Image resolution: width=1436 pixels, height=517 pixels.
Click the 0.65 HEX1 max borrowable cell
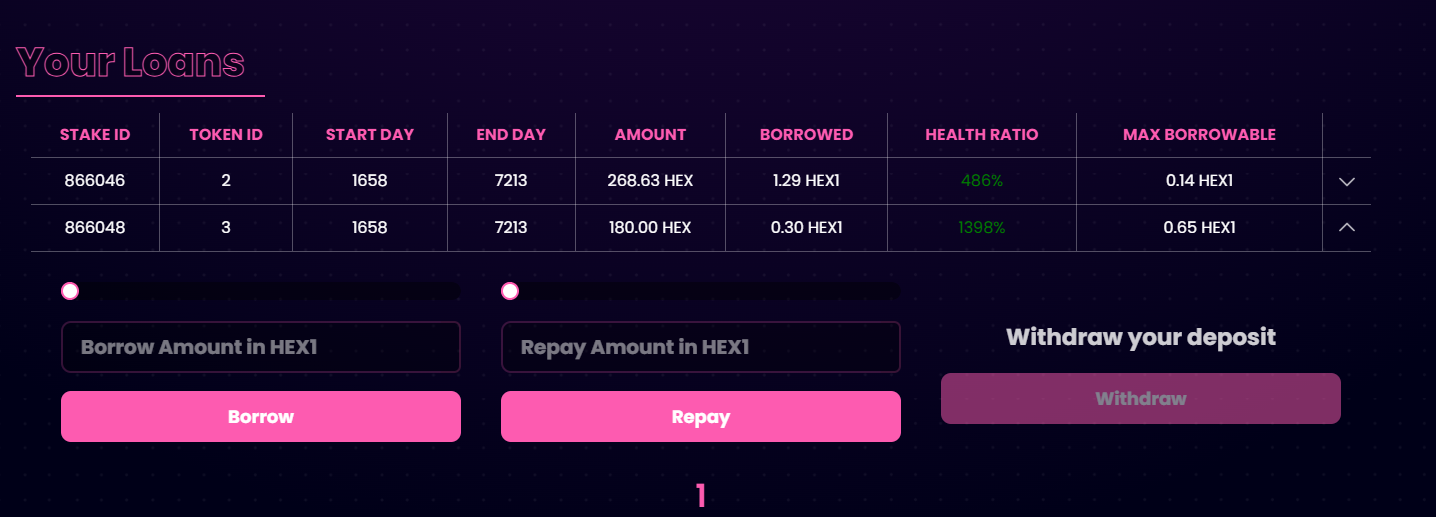(1199, 228)
